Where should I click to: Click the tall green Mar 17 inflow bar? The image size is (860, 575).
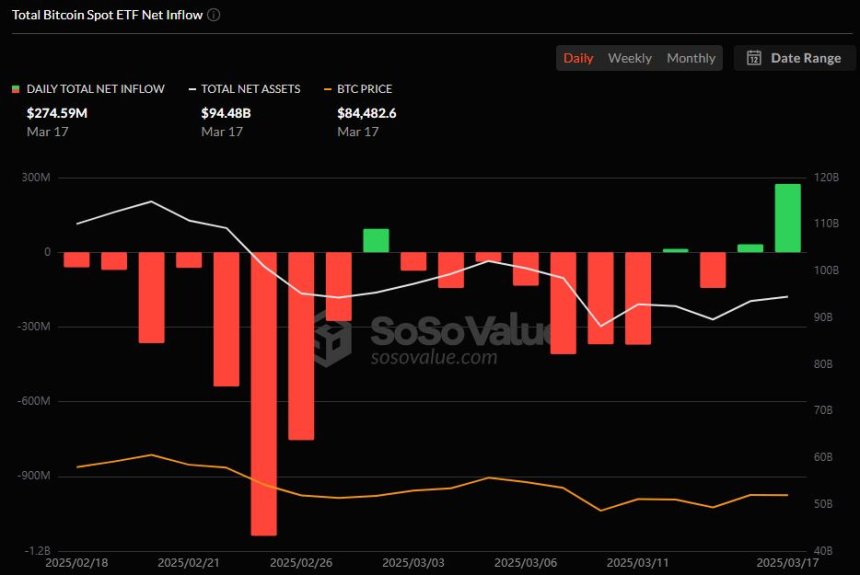(x=788, y=218)
